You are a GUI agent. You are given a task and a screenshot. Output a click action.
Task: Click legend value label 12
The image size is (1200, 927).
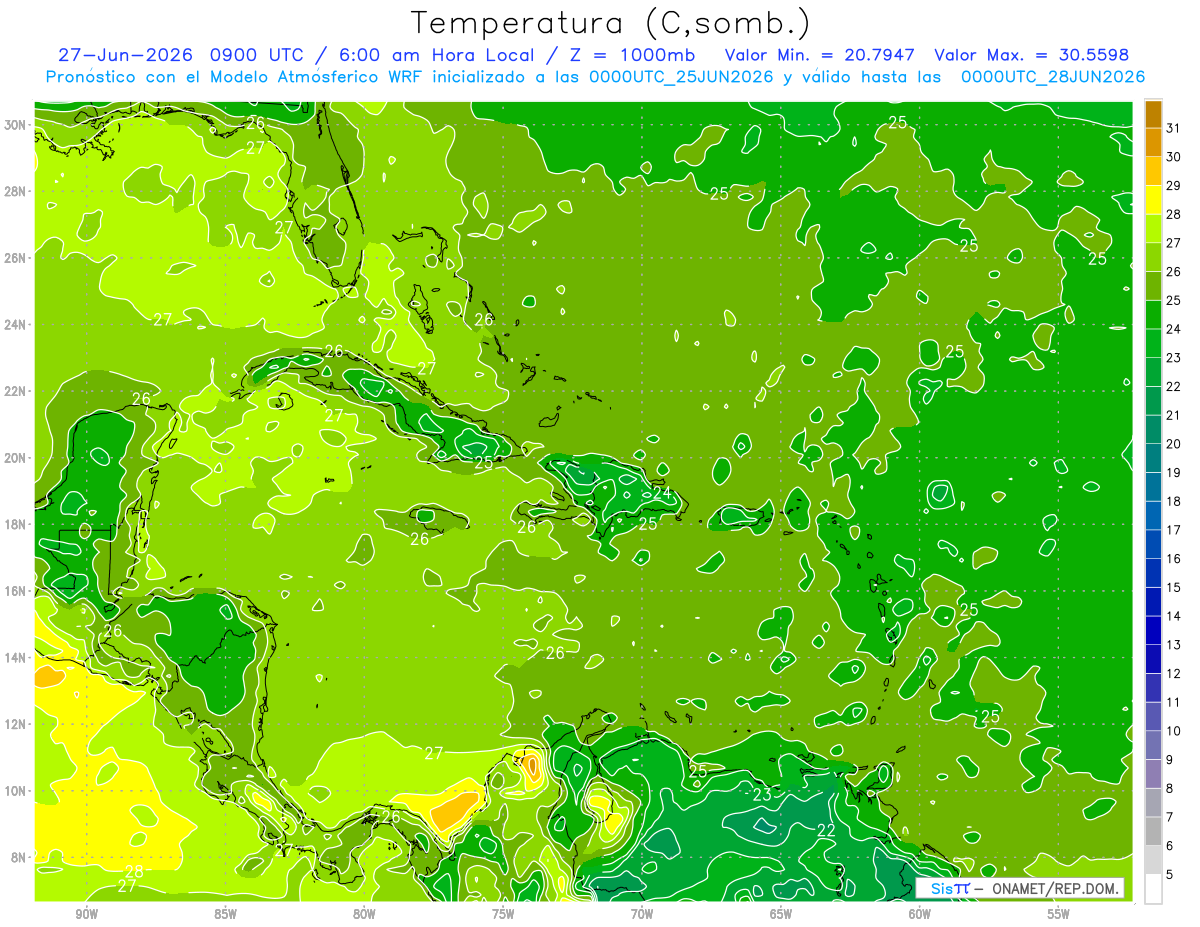[x=1173, y=673]
